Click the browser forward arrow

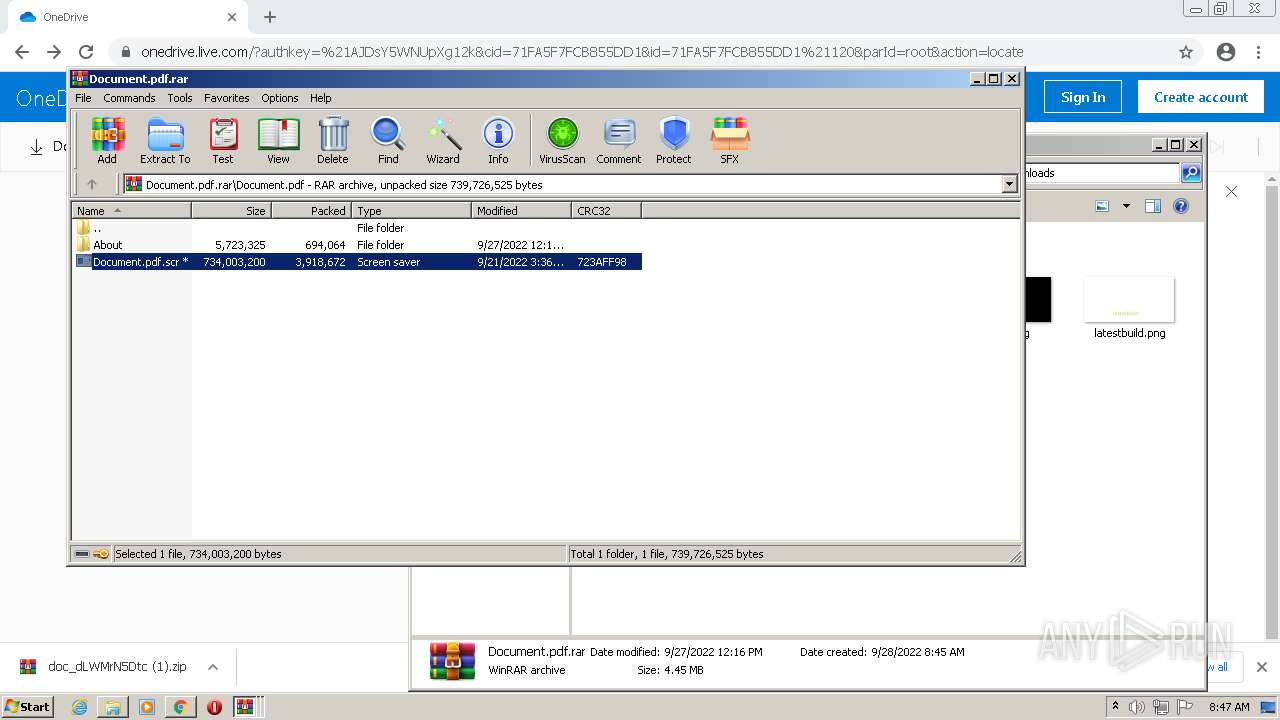(x=54, y=52)
